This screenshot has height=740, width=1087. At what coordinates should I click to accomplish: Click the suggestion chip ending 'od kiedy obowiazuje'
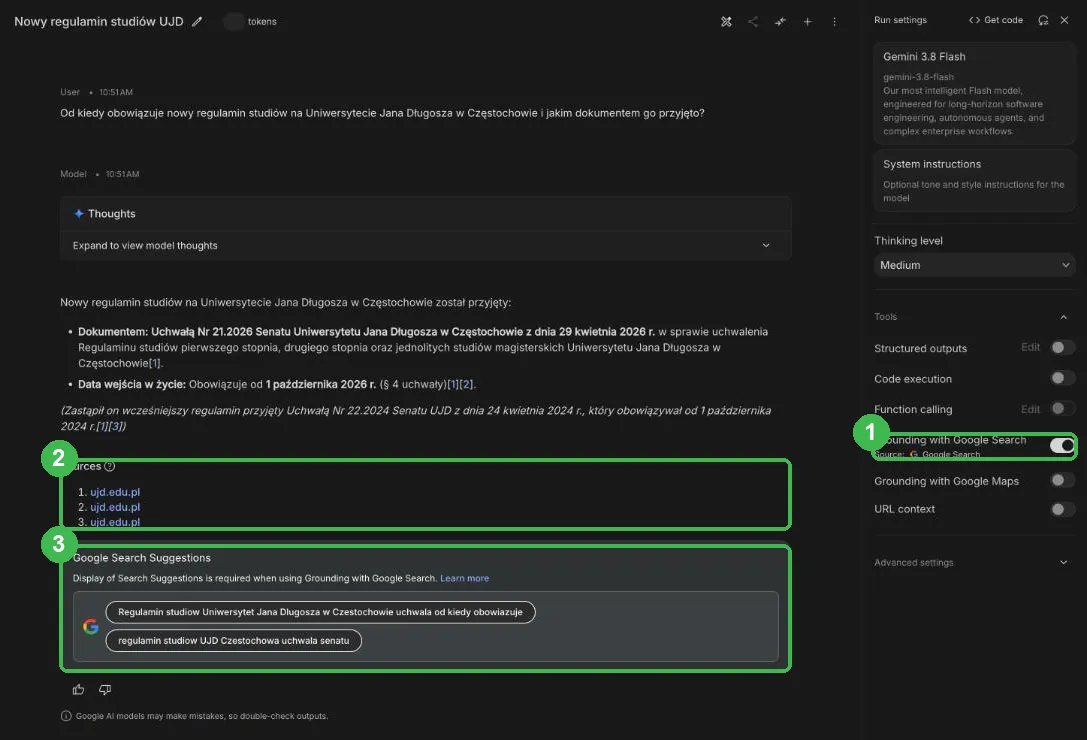(x=320, y=612)
